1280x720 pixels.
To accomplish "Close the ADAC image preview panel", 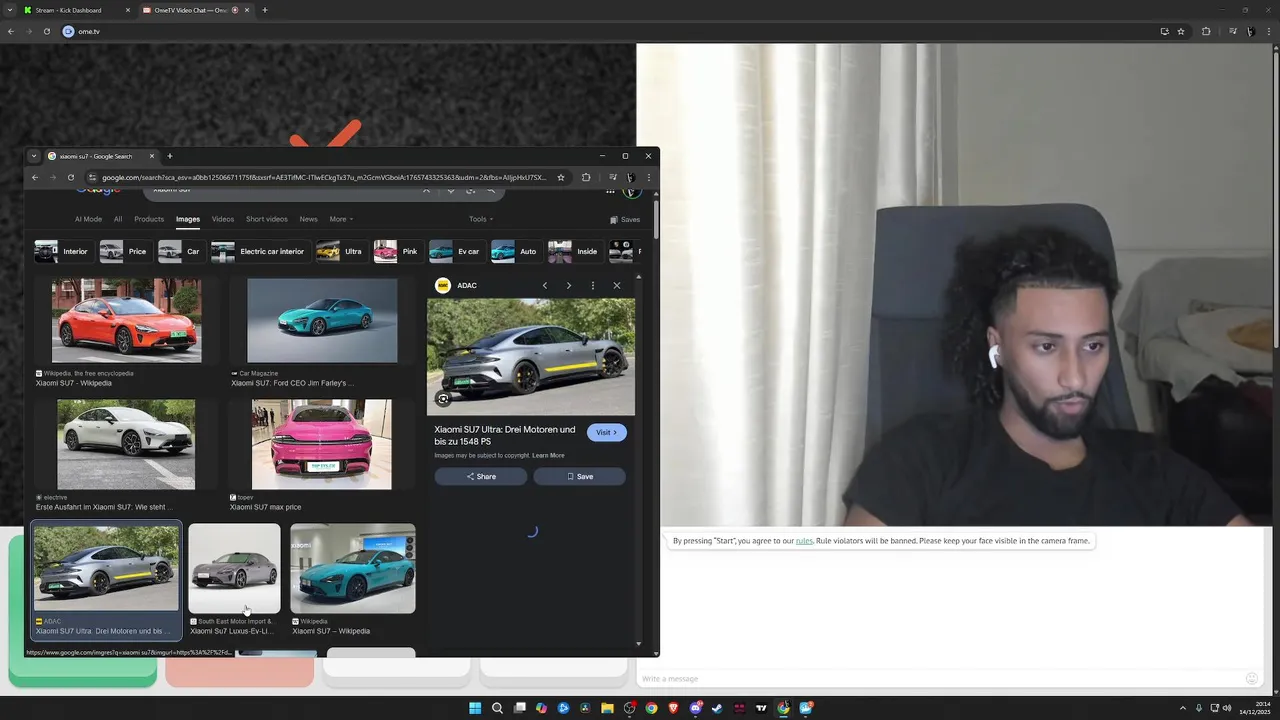I will point(617,286).
